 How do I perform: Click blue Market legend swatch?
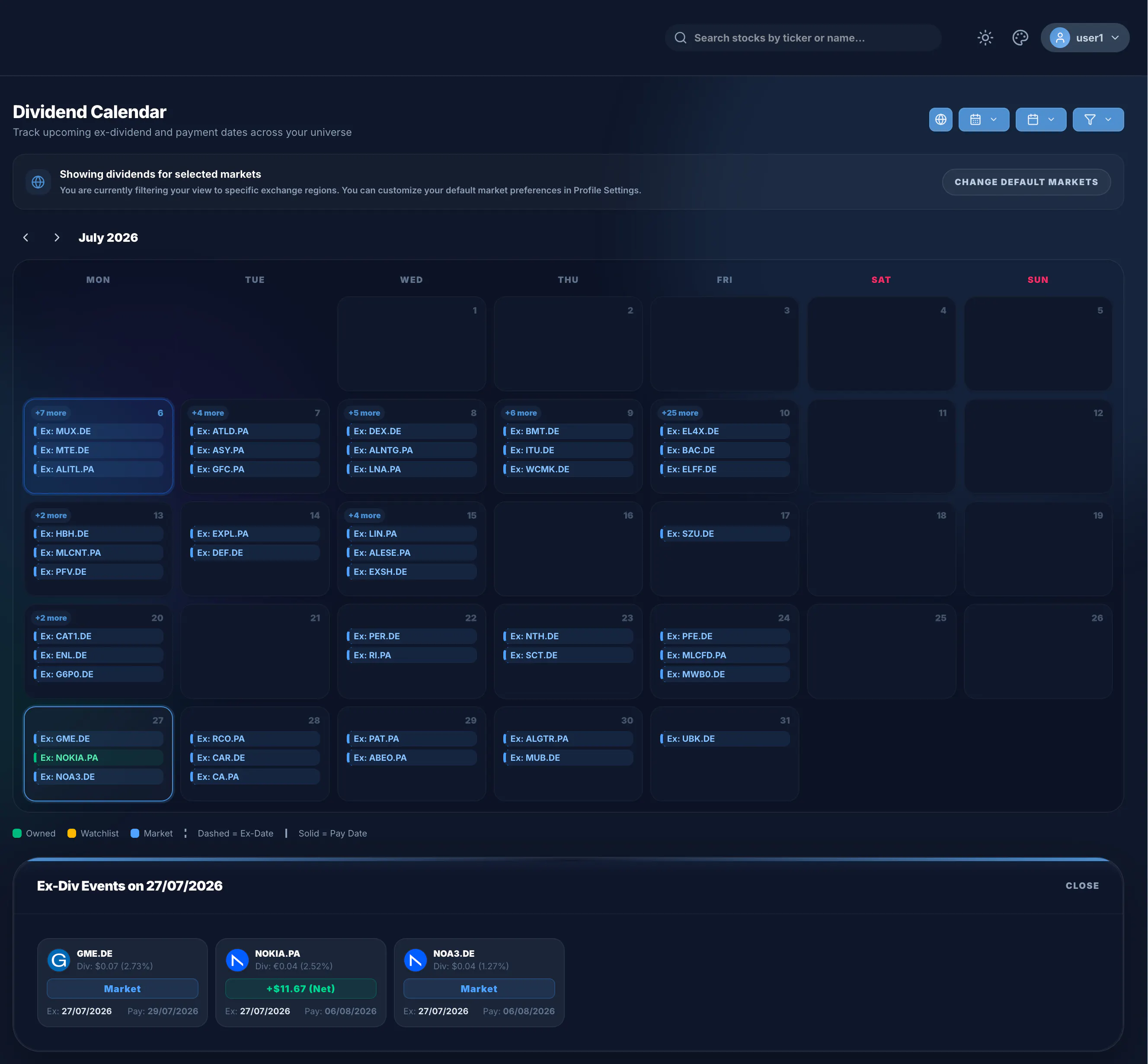[134, 833]
